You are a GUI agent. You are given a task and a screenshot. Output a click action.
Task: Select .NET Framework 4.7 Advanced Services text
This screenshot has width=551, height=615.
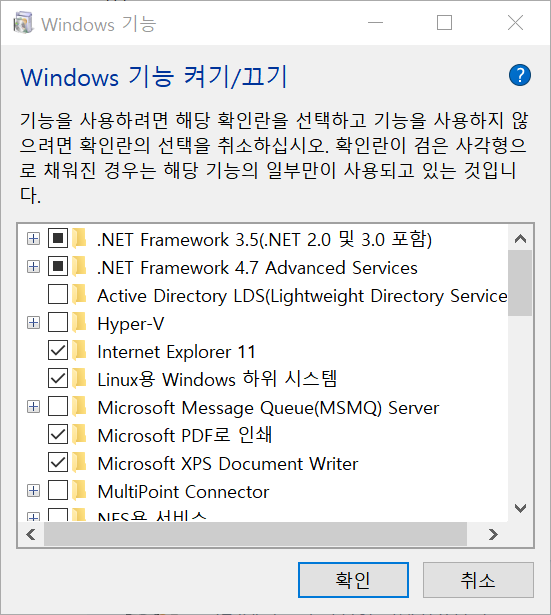(257, 268)
